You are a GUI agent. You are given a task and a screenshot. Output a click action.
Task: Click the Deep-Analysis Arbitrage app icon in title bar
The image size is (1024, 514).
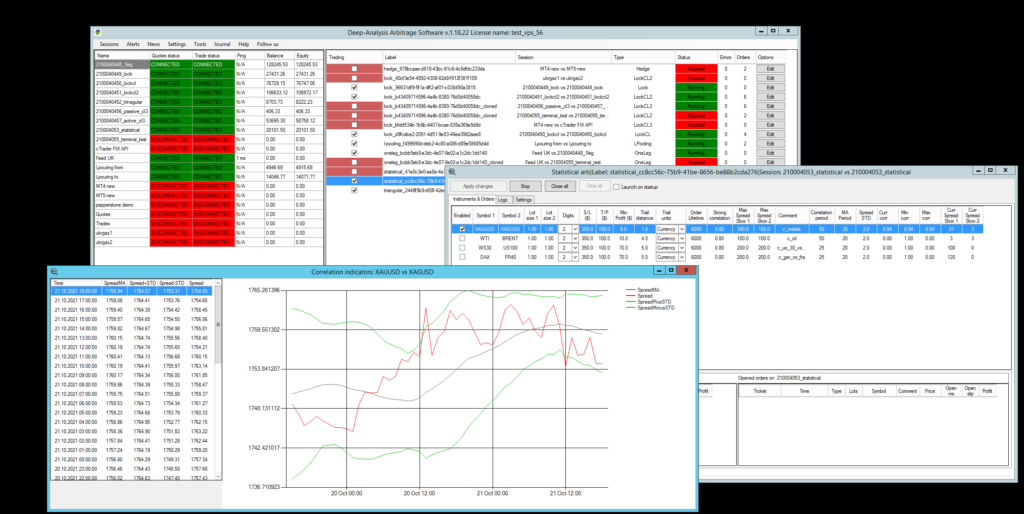point(98,31)
